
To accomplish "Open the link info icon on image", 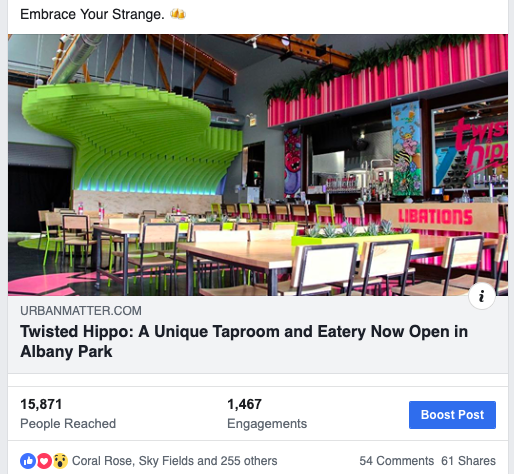I will pyautogui.click(x=481, y=296).
